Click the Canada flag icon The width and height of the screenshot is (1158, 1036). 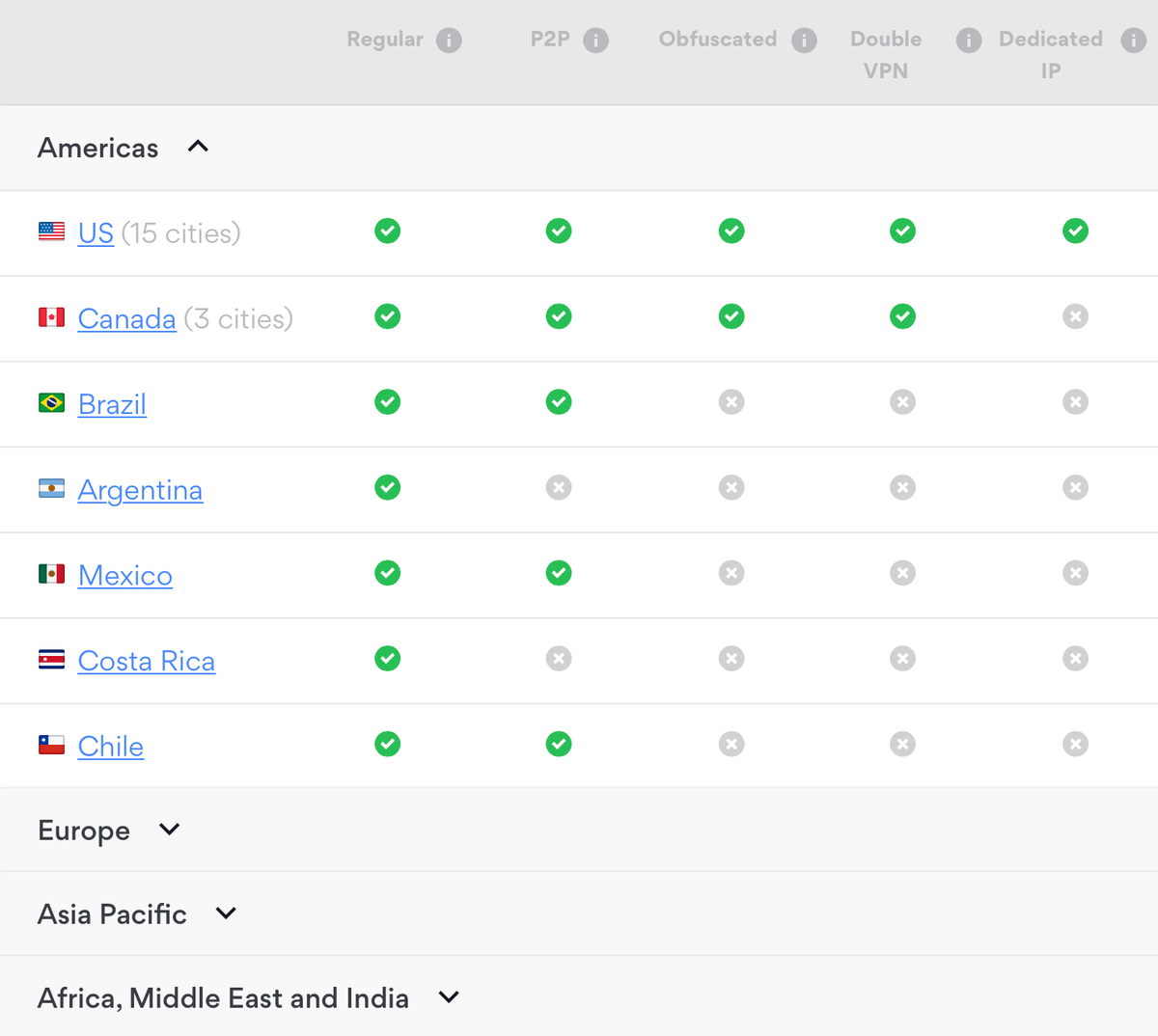[51, 316]
